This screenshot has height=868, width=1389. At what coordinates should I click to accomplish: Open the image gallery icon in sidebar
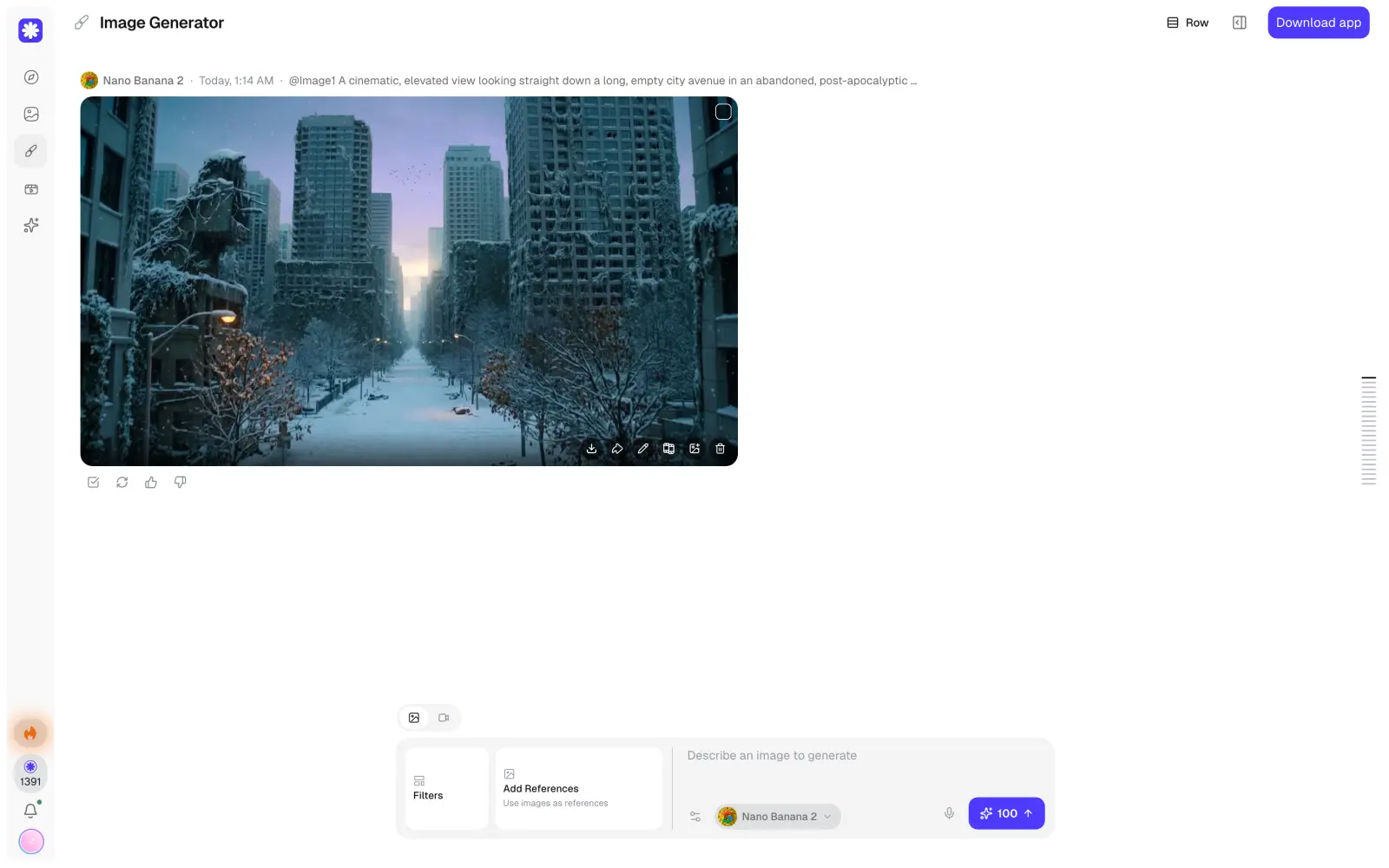click(x=31, y=114)
